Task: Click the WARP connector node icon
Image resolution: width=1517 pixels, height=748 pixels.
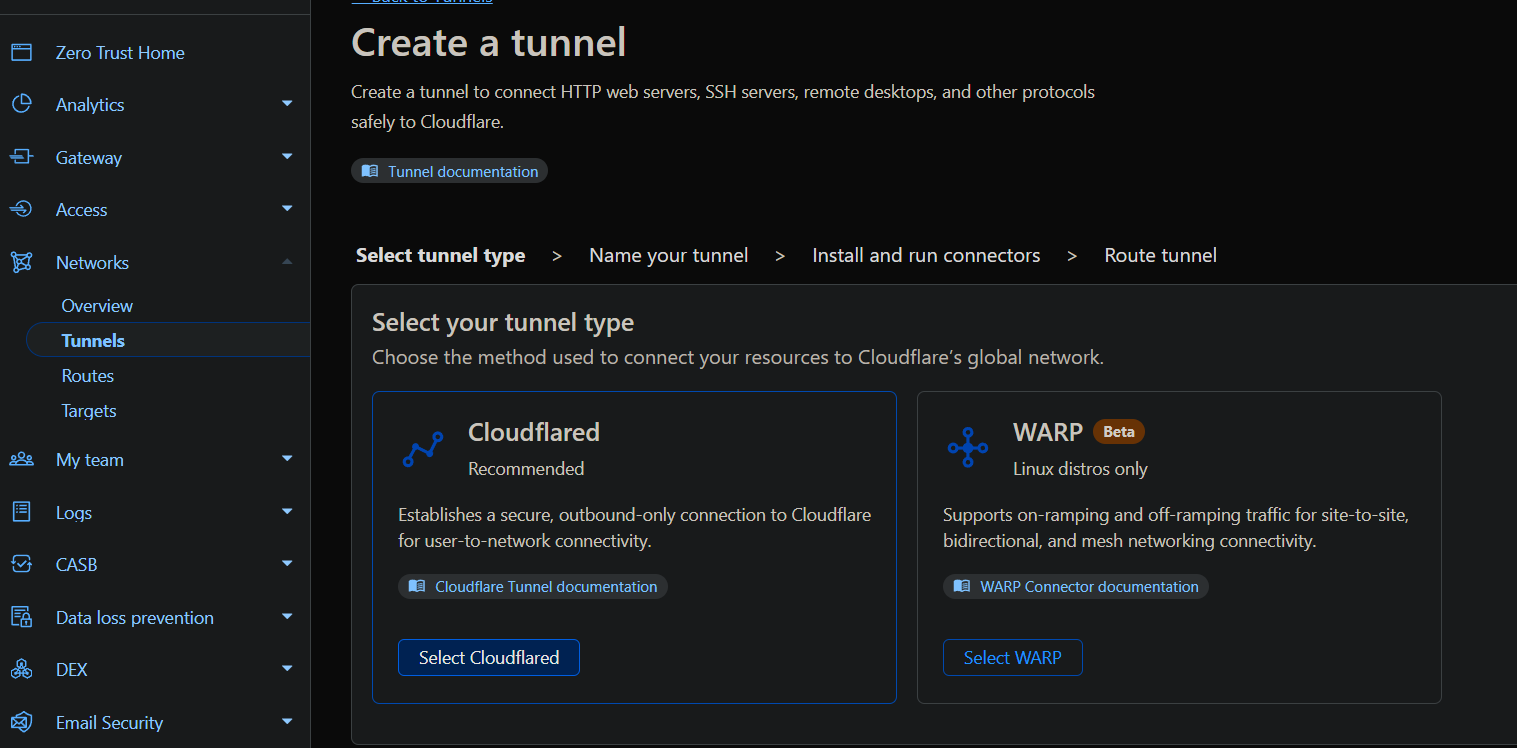Action: click(x=967, y=447)
